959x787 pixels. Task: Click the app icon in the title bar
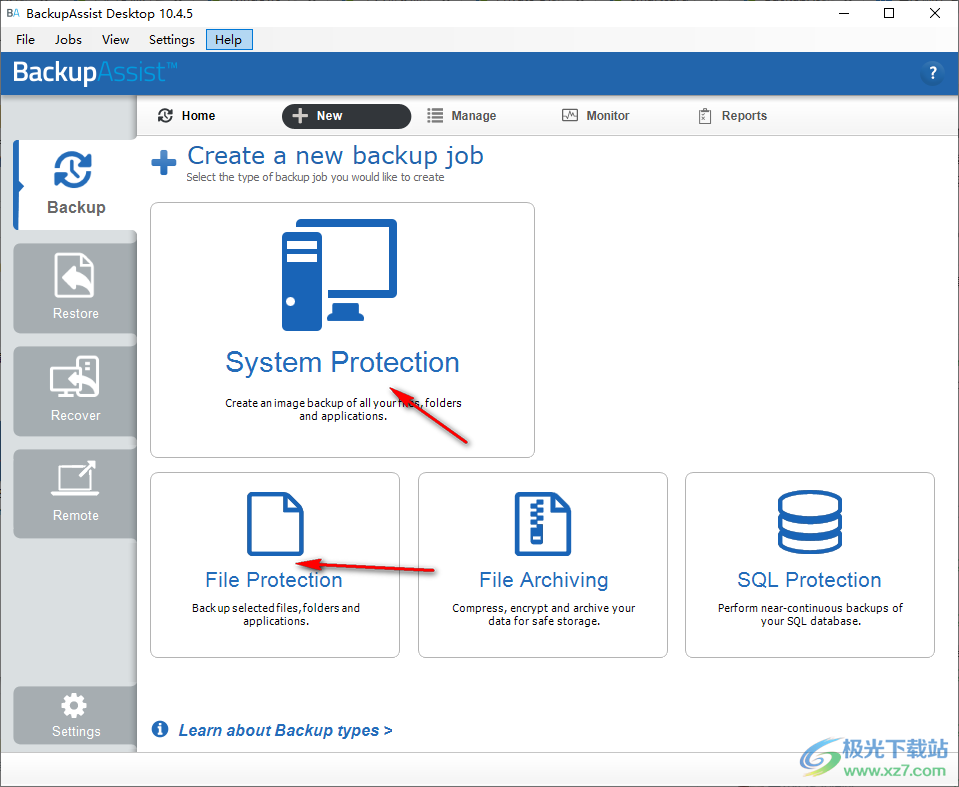(x=13, y=13)
